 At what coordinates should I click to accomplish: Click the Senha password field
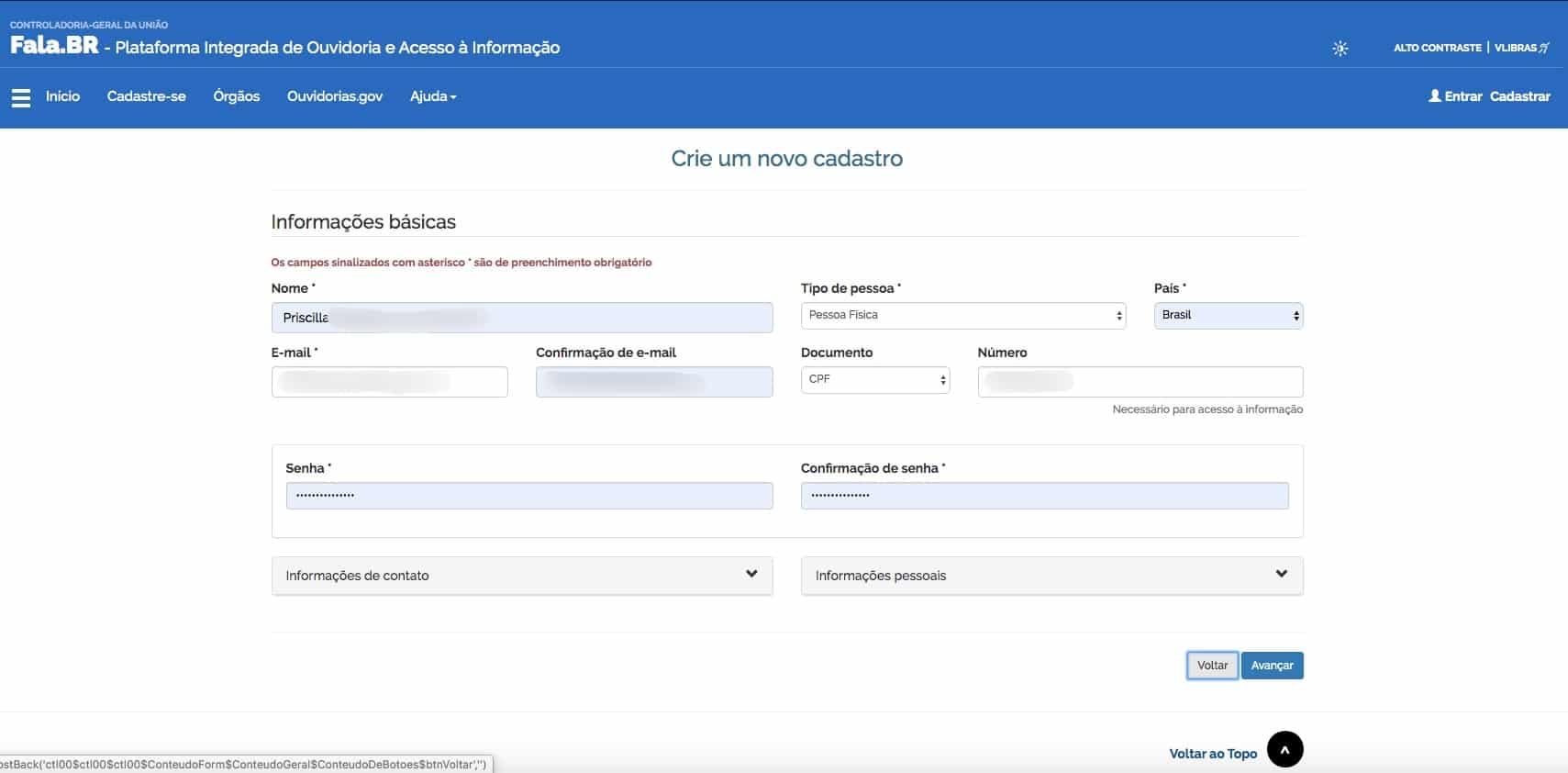[x=529, y=496]
